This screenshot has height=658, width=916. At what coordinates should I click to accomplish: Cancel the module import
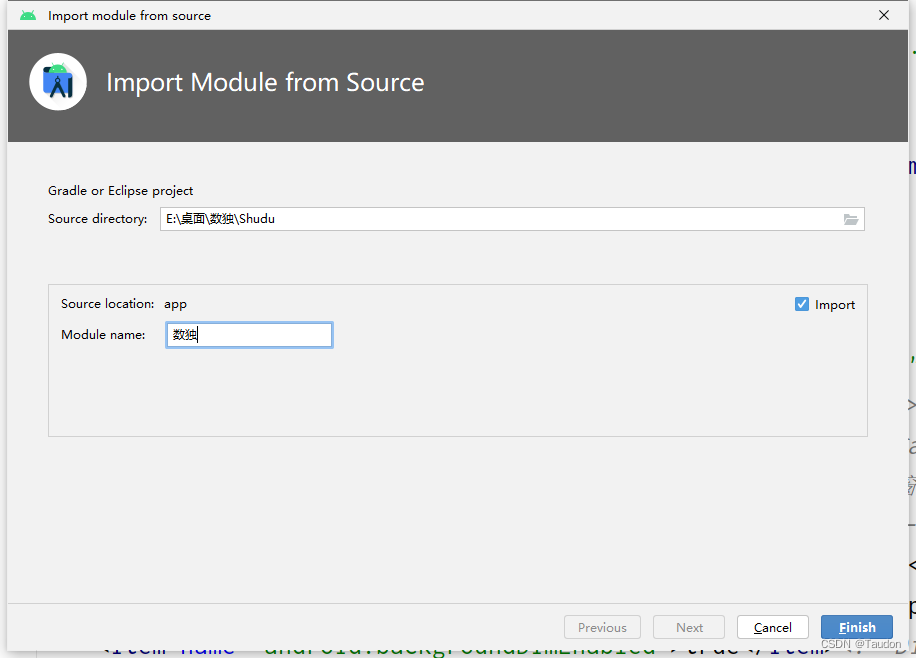click(772, 627)
